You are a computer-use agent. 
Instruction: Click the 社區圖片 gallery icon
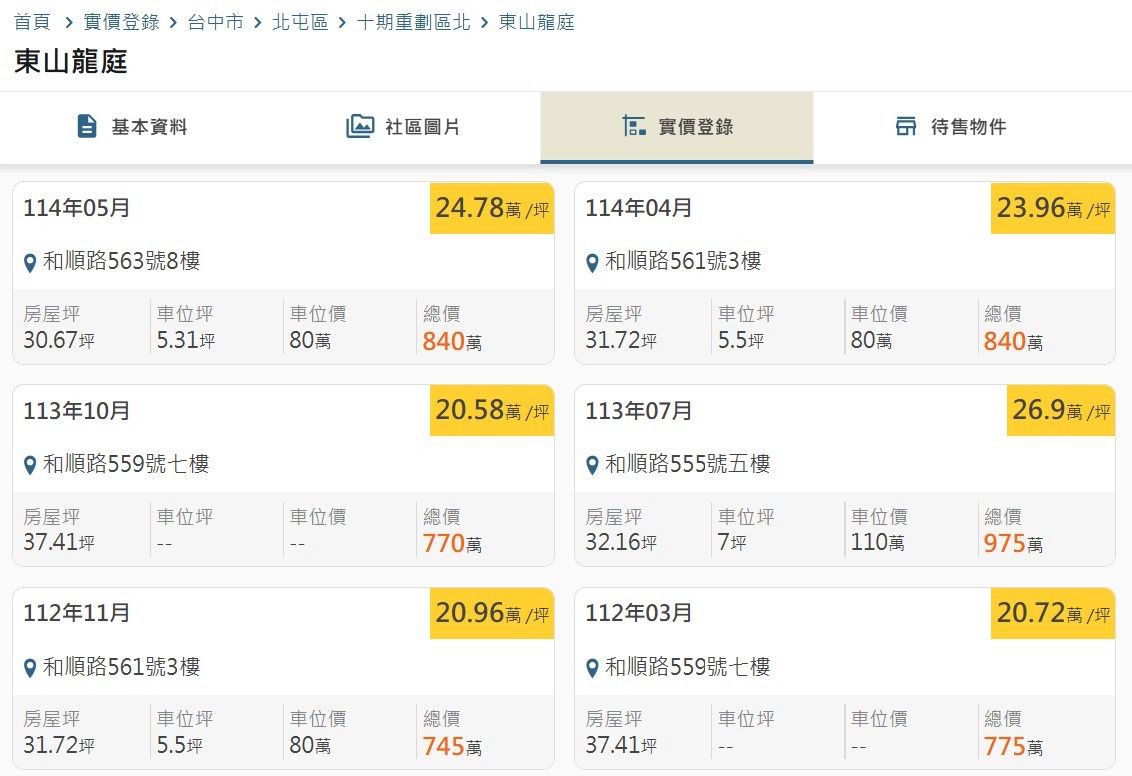360,127
